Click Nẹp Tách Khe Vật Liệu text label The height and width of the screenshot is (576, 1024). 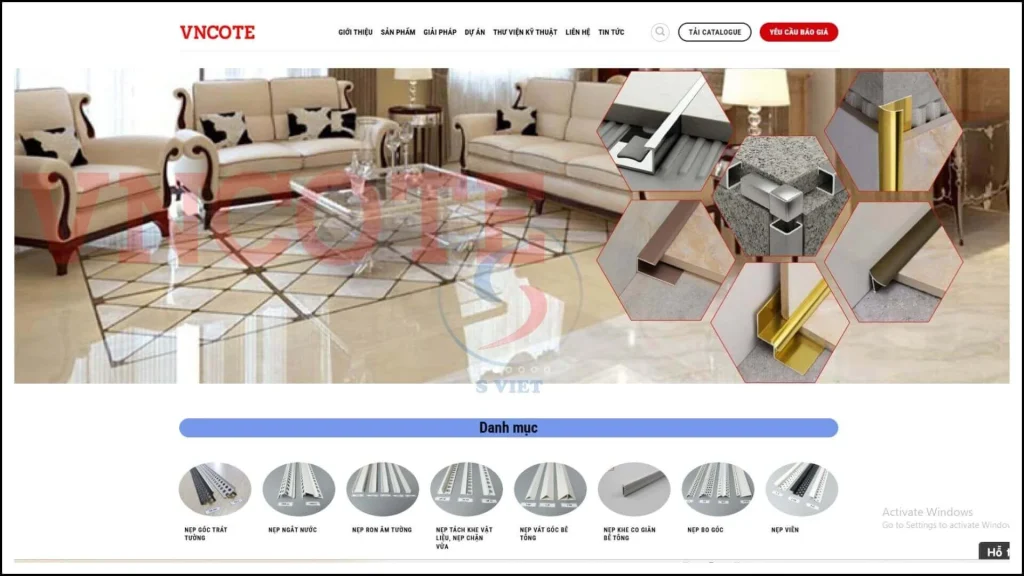pos(464,538)
